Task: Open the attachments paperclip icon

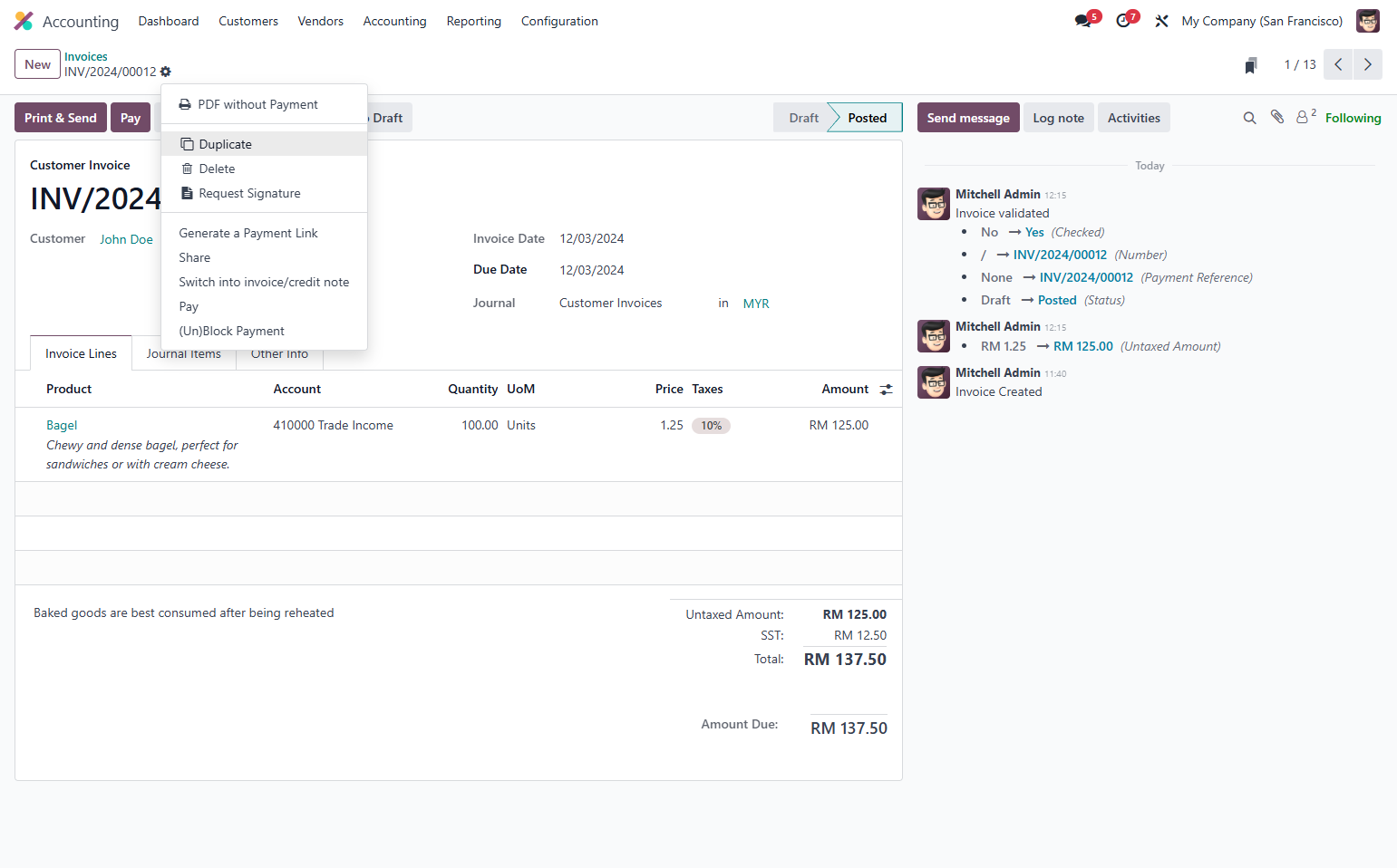Action: point(1277,117)
